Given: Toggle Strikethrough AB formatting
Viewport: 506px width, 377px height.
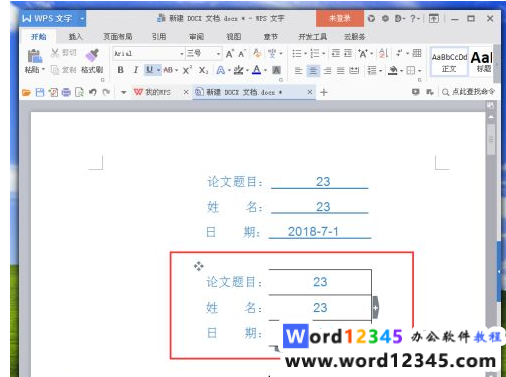Looking at the screenshot, I should 168,70.
